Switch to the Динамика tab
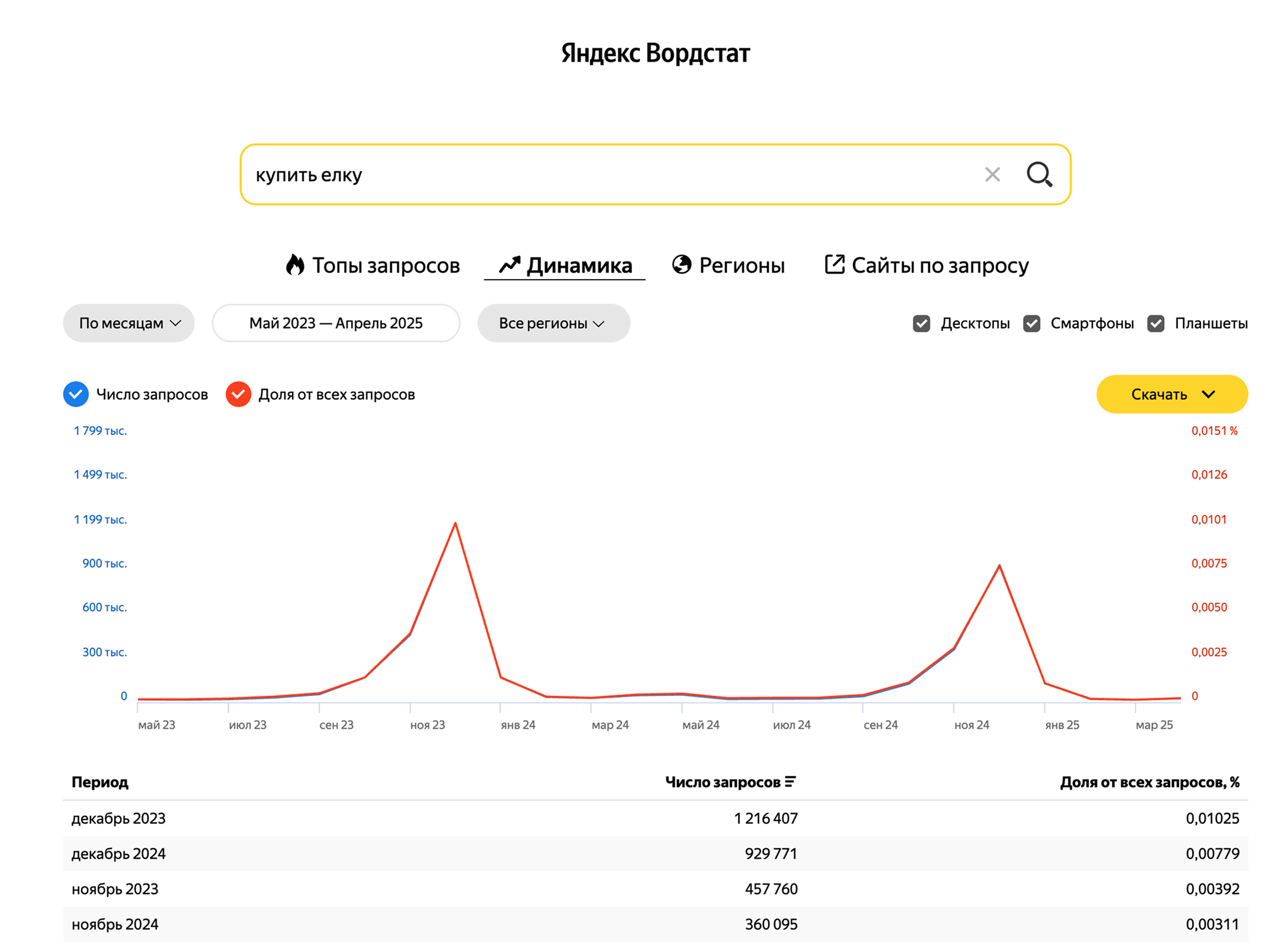 (565, 266)
